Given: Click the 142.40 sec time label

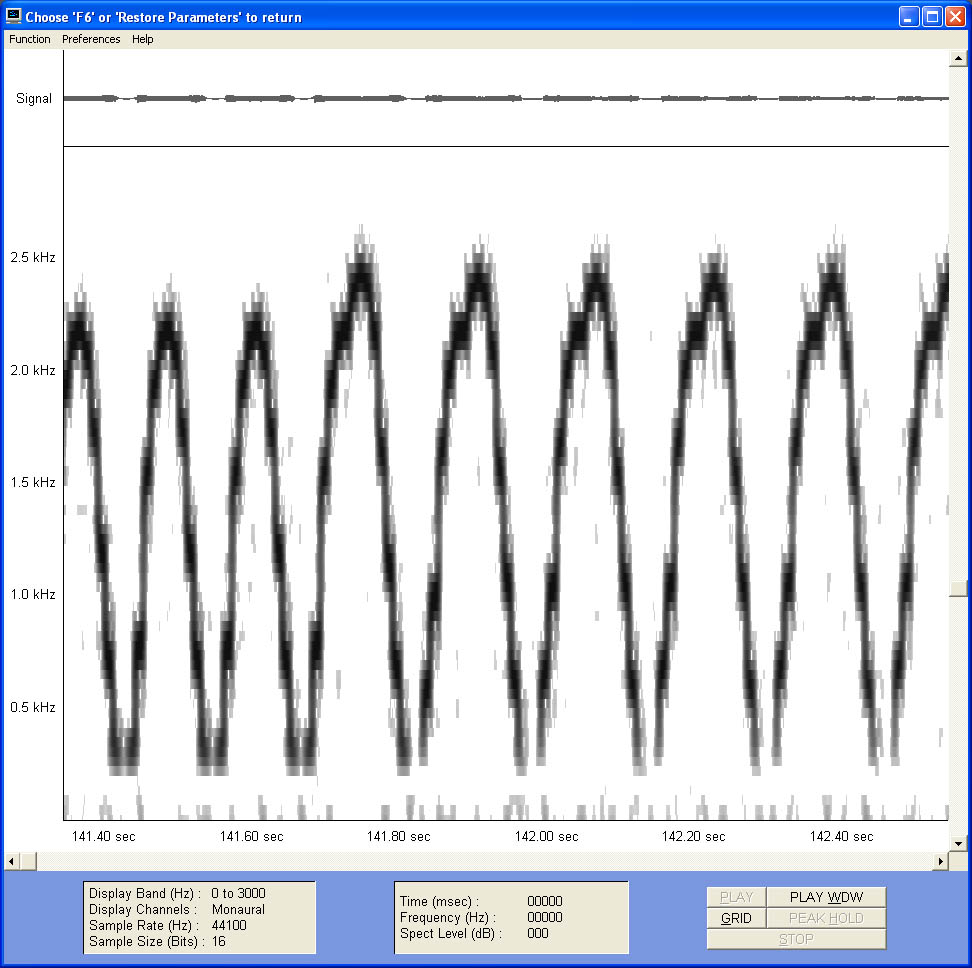Looking at the screenshot, I should click(x=841, y=837).
